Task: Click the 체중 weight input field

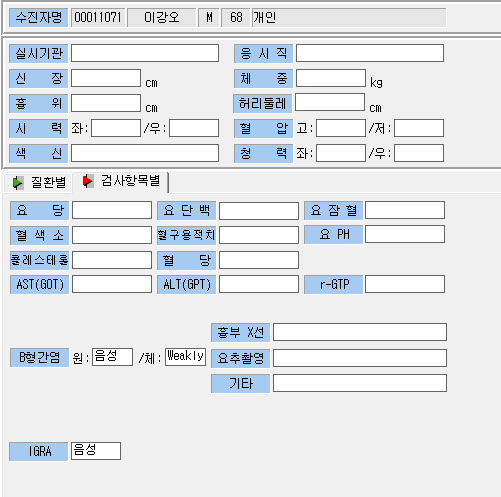Action: [331, 78]
